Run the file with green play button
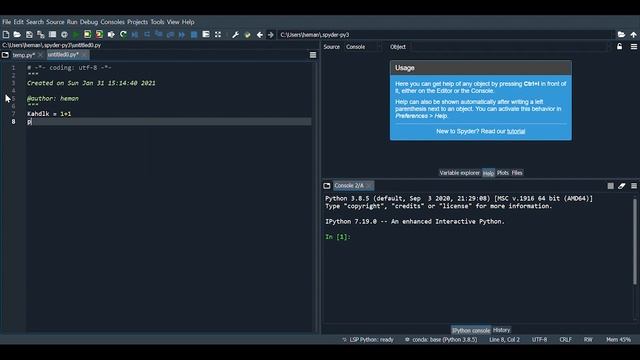The height and width of the screenshot is (360, 640). click(76, 35)
